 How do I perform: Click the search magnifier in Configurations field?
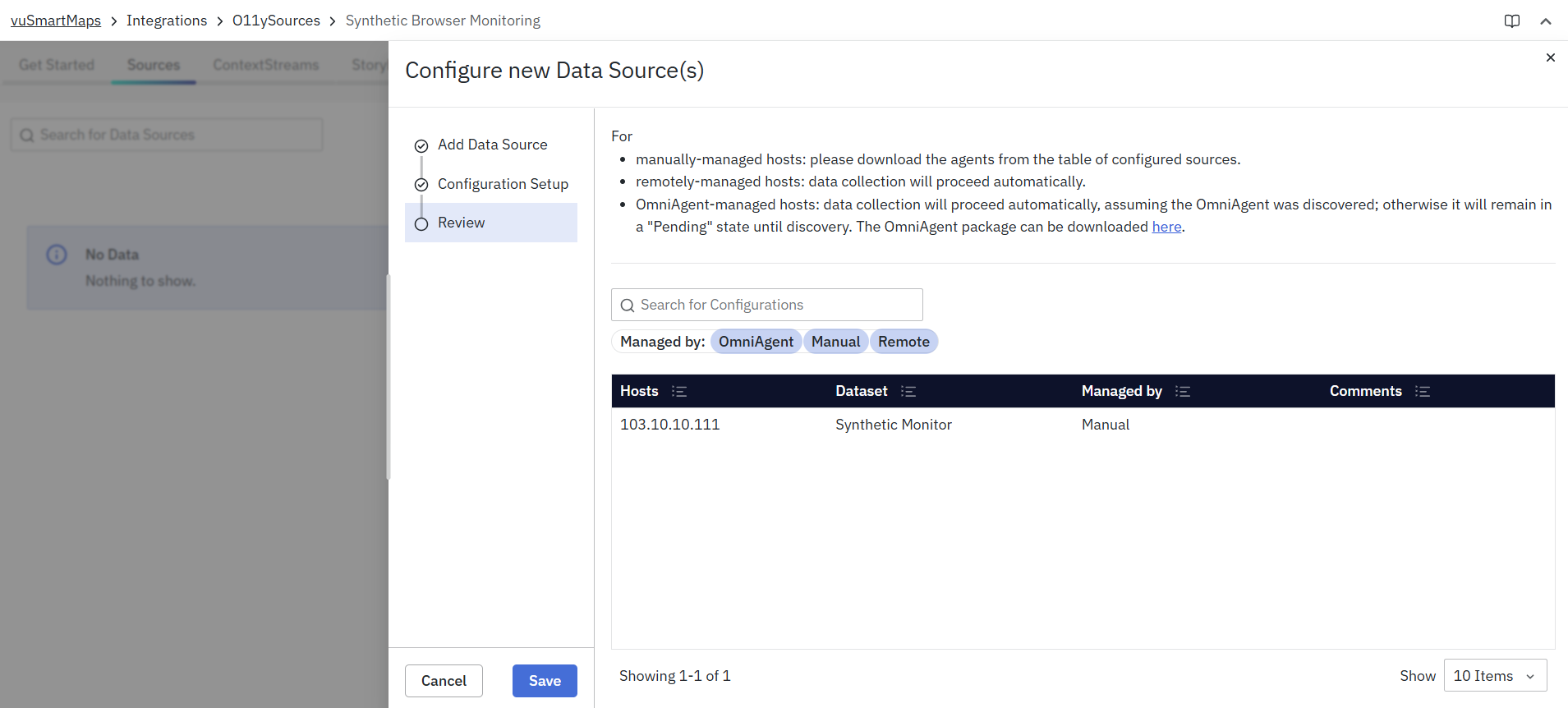pos(628,306)
